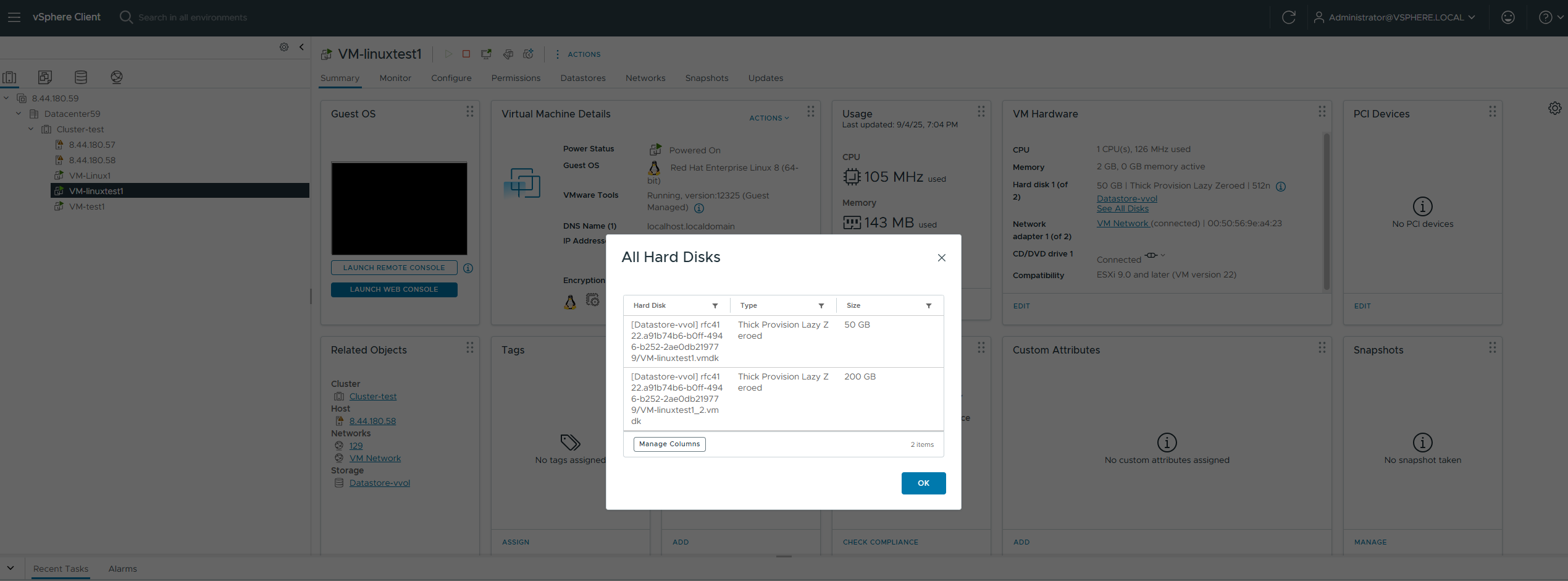
Task: Switch to the Networks tab
Action: pyautogui.click(x=645, y=78)
